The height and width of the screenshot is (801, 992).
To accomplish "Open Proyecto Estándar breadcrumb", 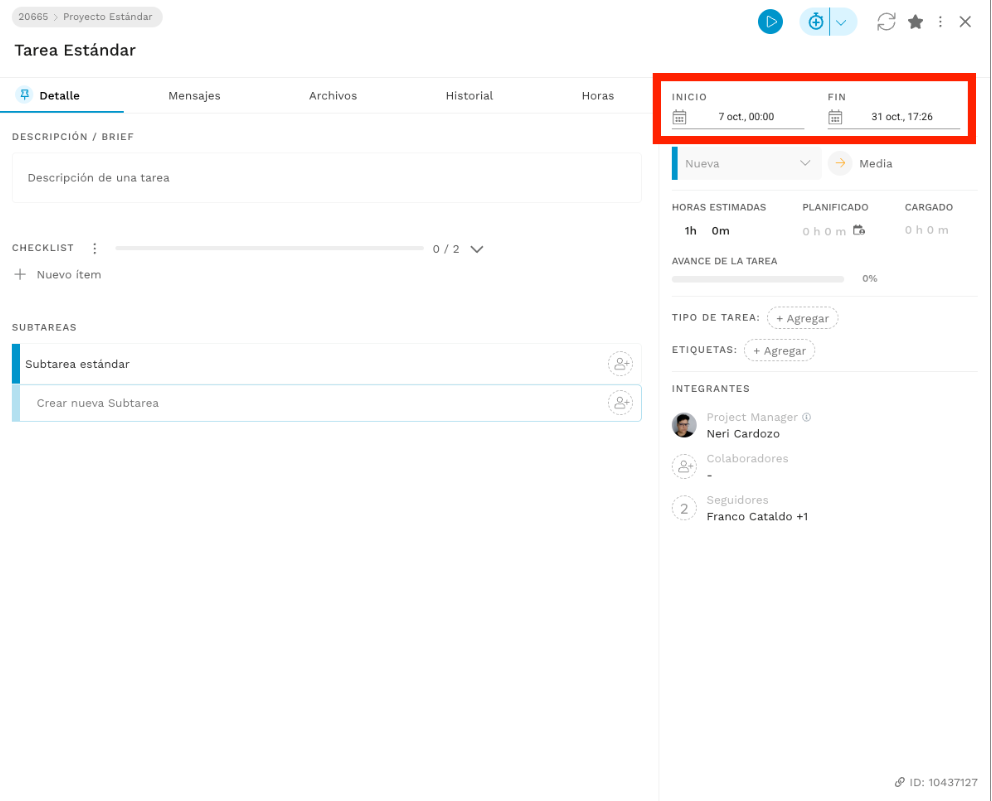I will pyautogui.click(x=108, y=17).
